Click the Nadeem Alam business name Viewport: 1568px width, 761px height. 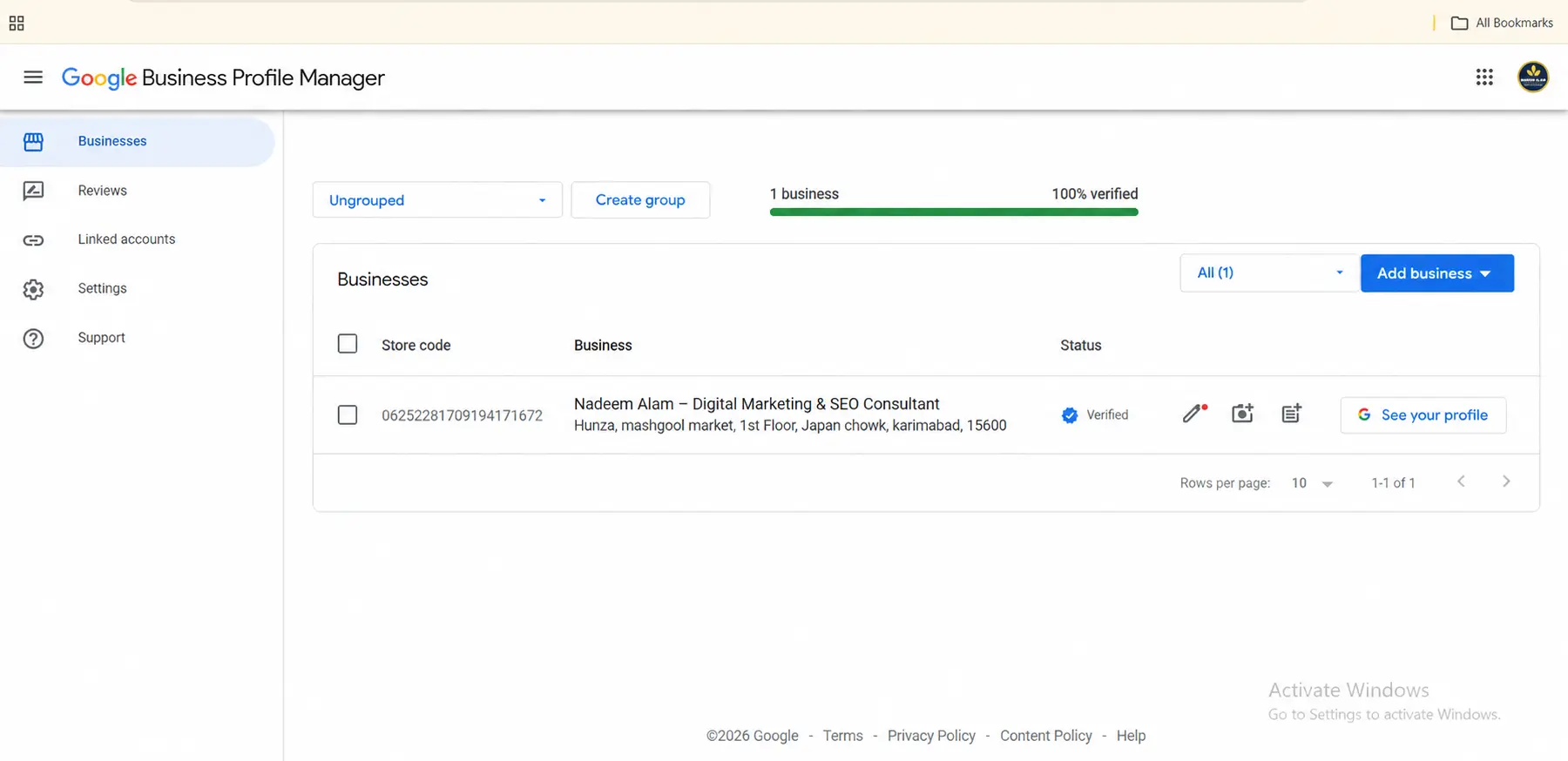tap(756, 404)
